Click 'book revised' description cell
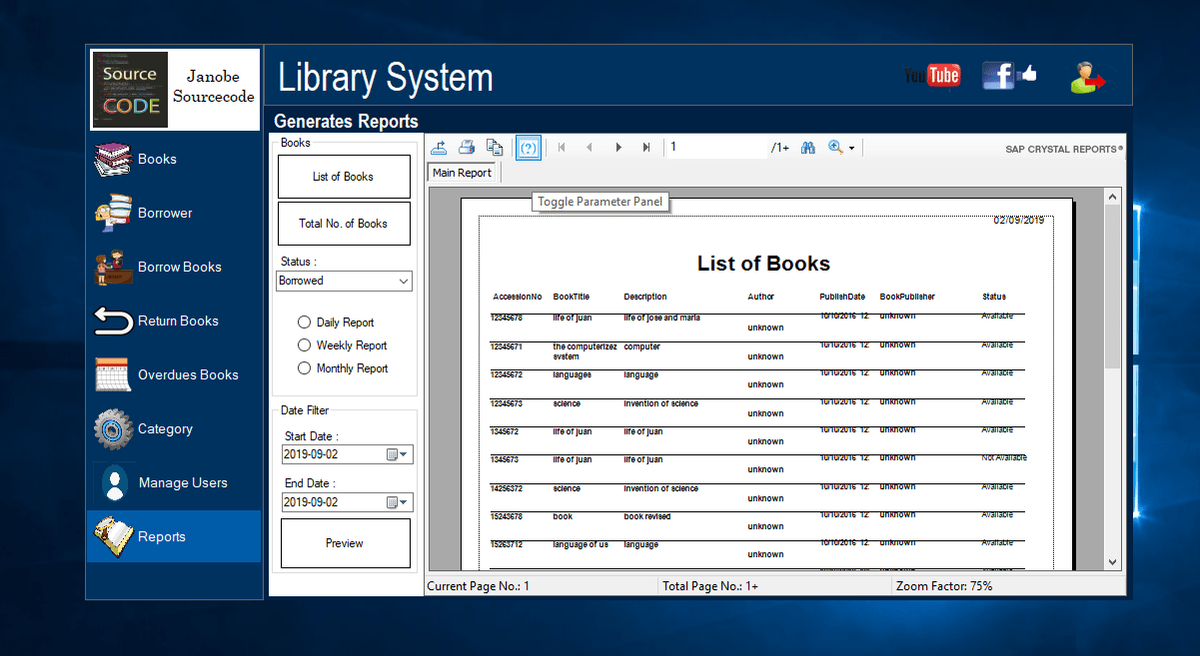The image size is (1200, 656). click(647, 517)
